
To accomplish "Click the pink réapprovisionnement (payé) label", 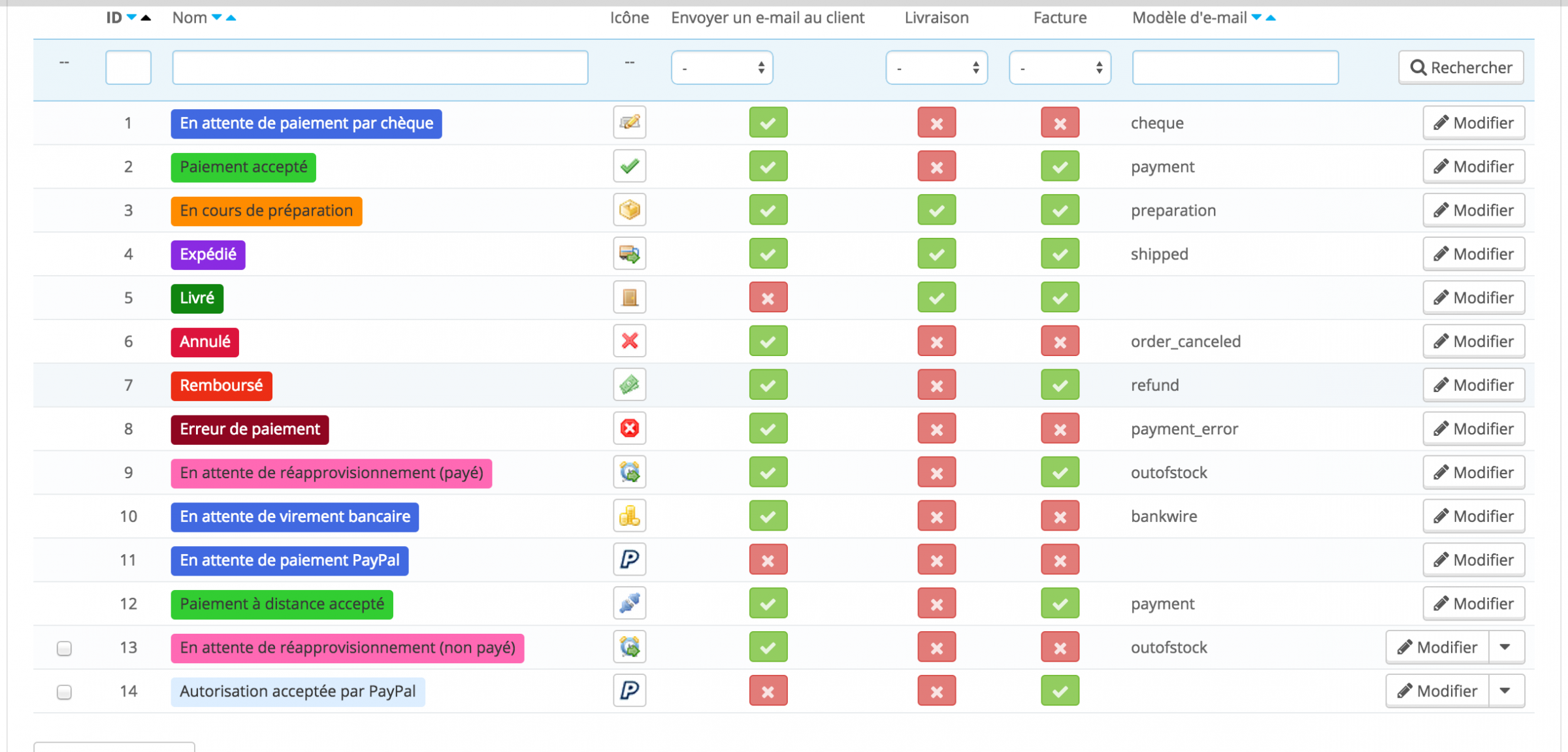I will (x=331, y=473).
